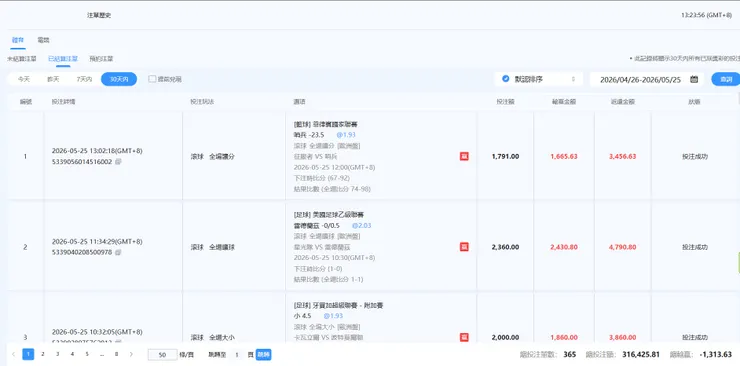The image size is (740, 366).
Task: Switch to the 電競 tab
Action: pyautogui.click(x=43, y=40)
